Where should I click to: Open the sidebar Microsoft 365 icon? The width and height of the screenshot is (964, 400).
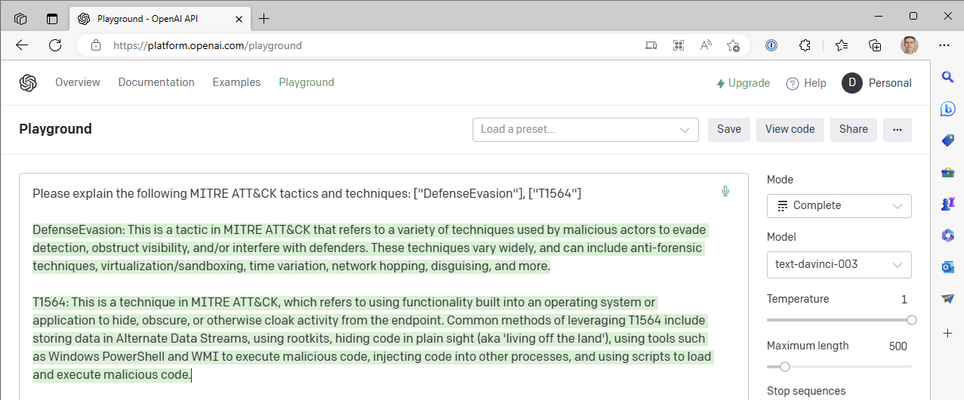[947, 236]
